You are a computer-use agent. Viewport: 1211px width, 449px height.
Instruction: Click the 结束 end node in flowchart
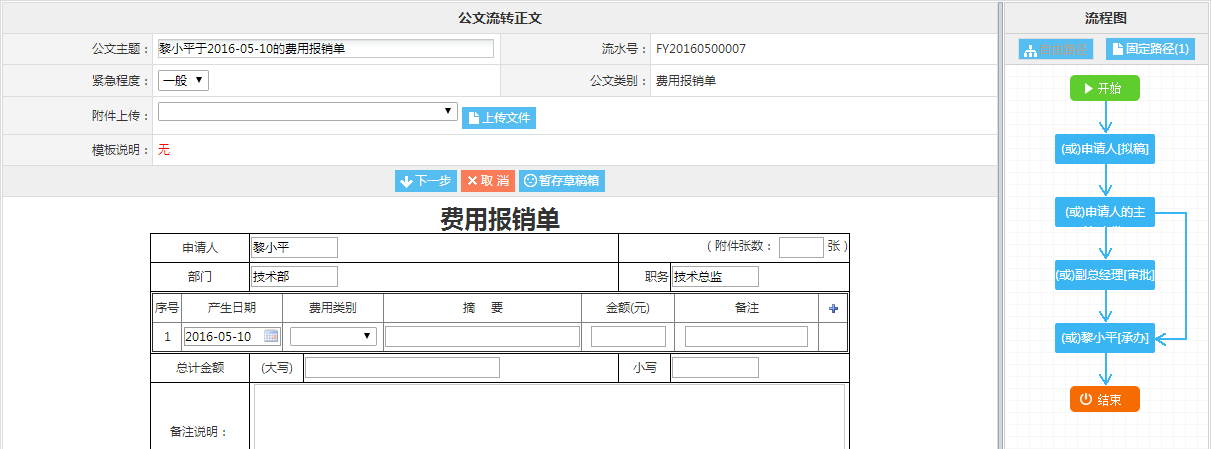coord(1105,400)
